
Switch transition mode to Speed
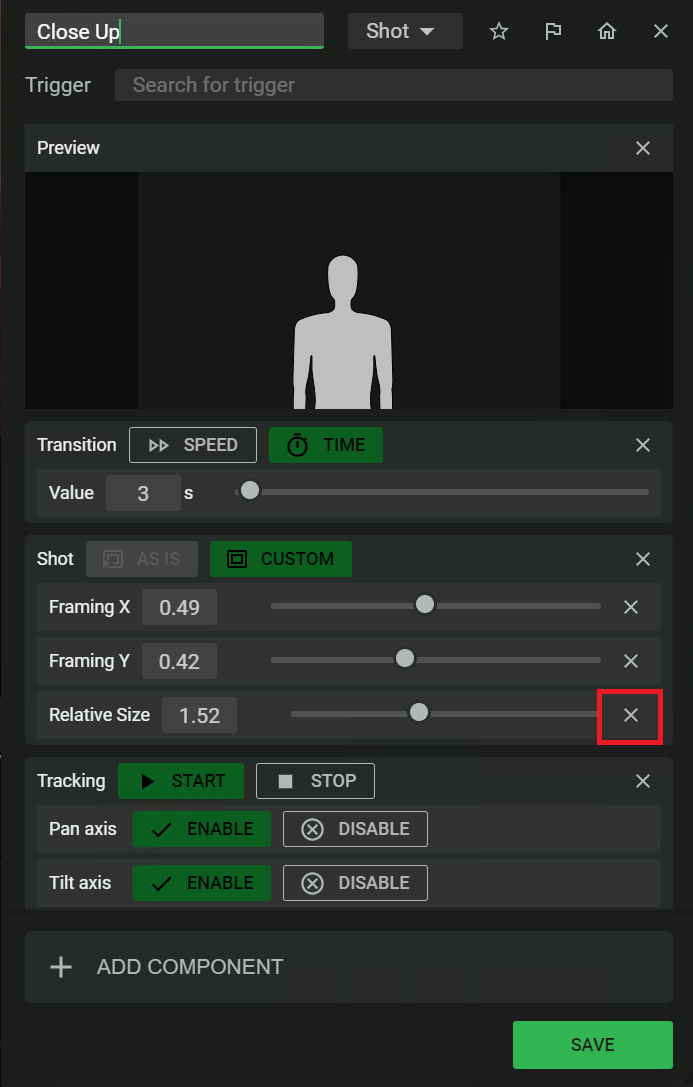pos(193,445)
